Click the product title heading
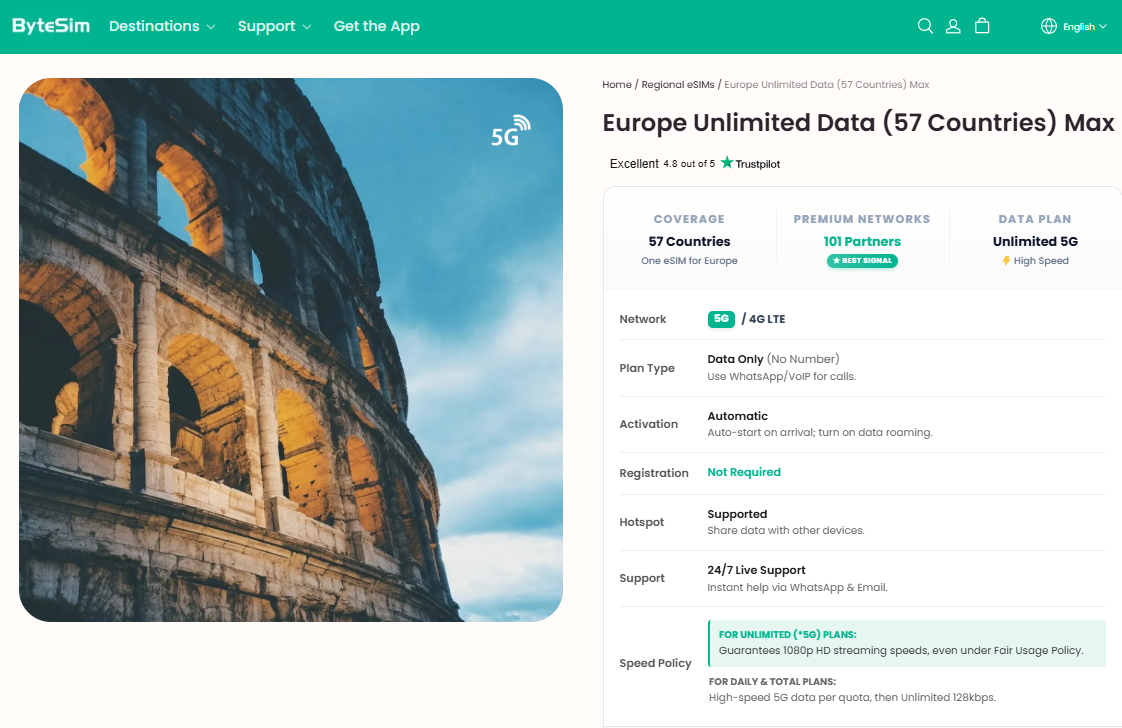Viewport: 1122px width, 728px height. pyautogui.click(x=858, y=122)
